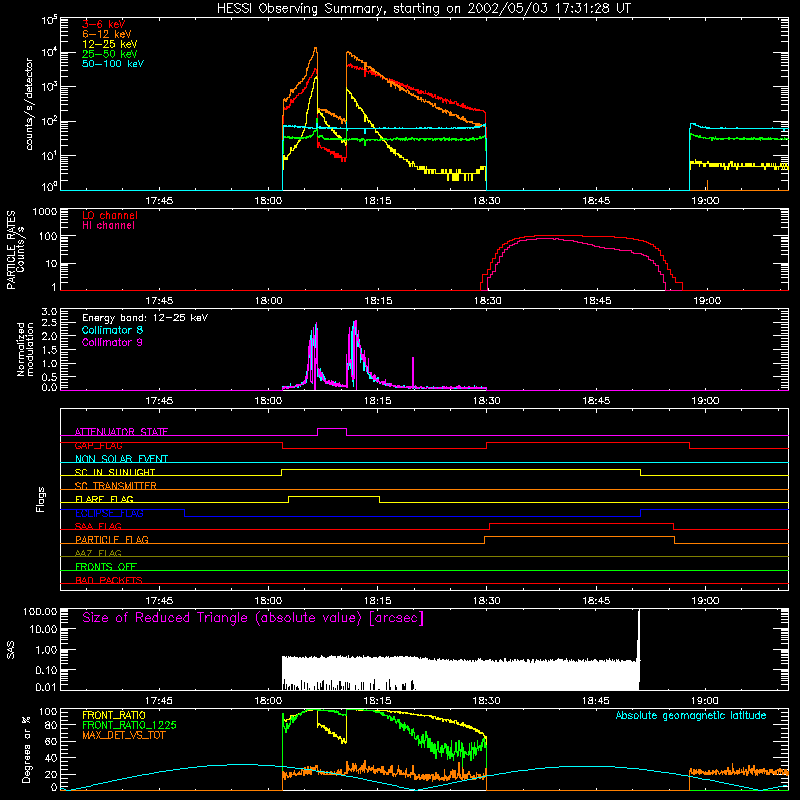Click the 18:15 tick label under modulation plot
Screen dimensions: 800x800
click(x=378, y=401)
